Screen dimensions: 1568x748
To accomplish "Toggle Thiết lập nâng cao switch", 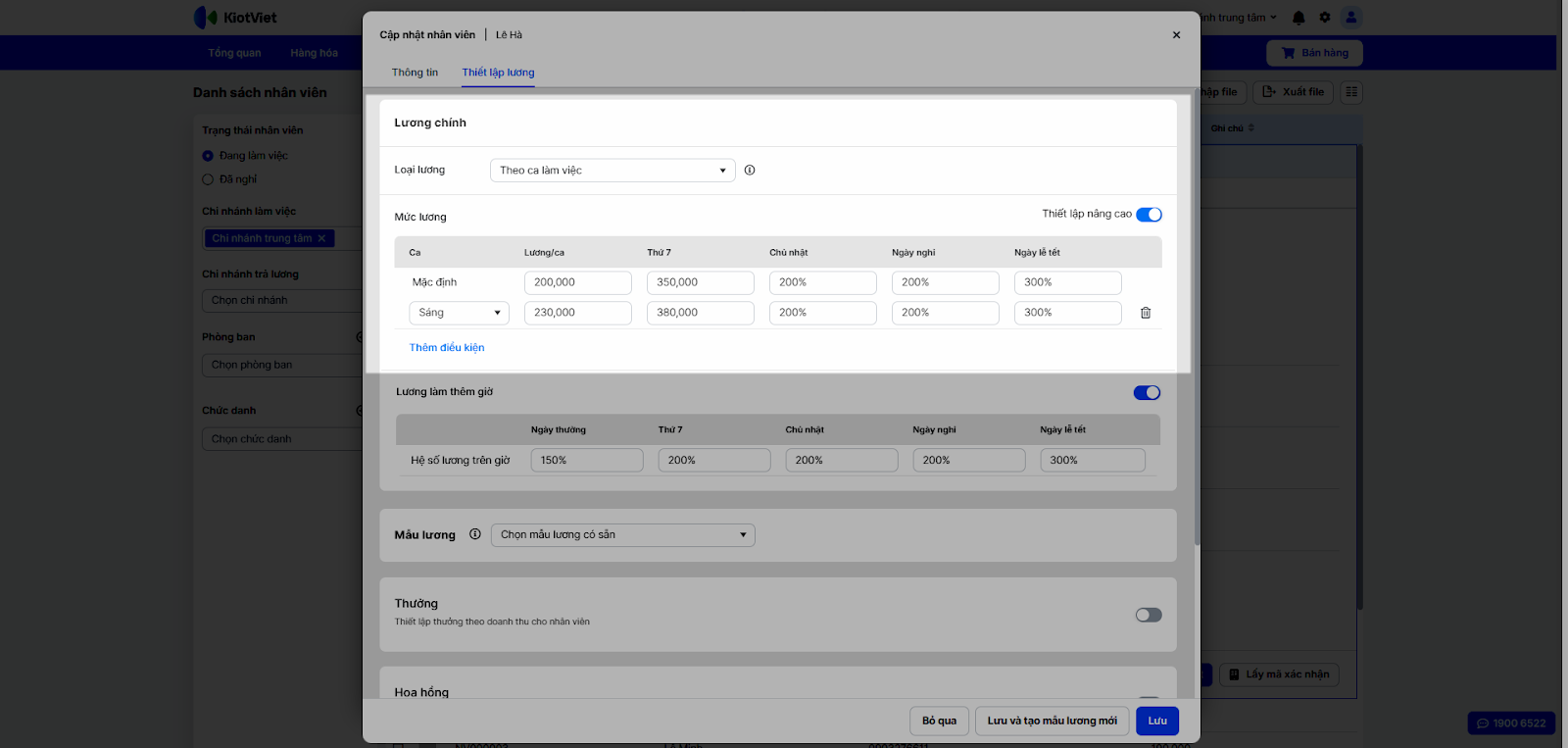I will 1149,215.
